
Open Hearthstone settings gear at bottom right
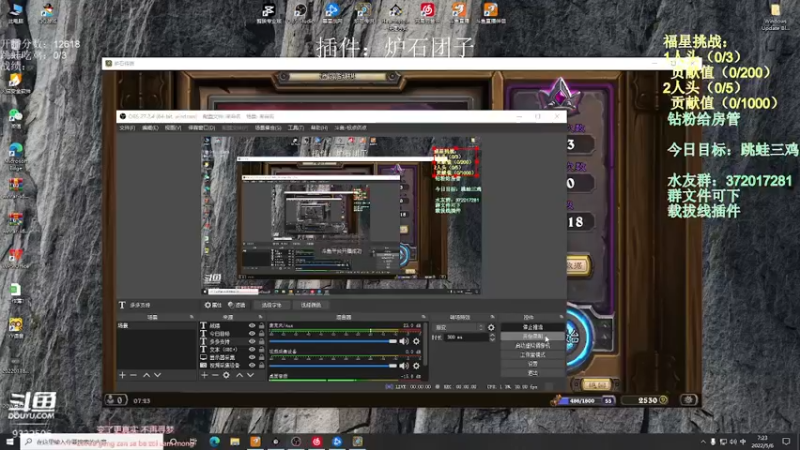(688, 400)
